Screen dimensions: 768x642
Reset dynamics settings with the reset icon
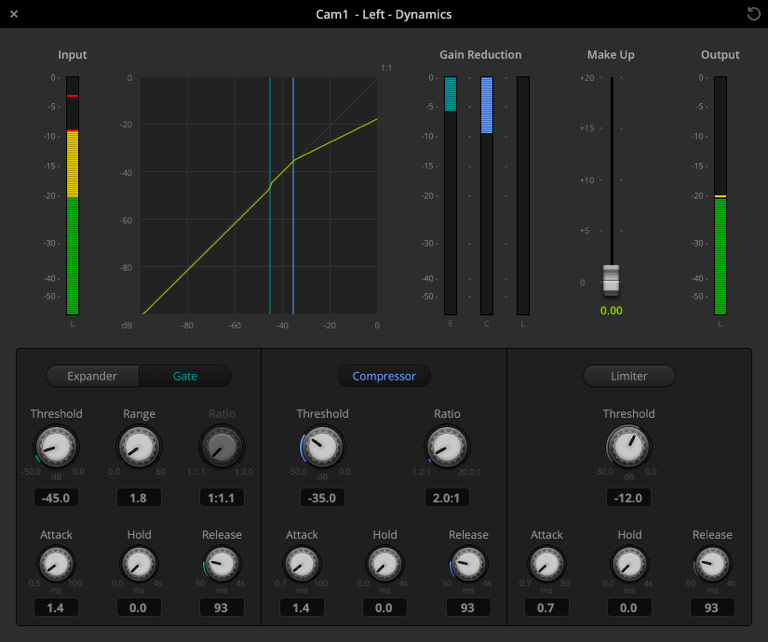753,14
